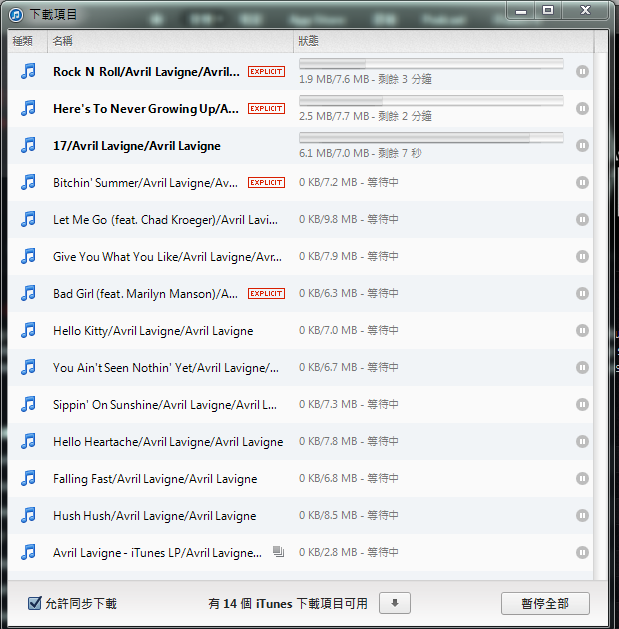
Task: Click EXPLICIT badge on Bitchin' Summer
Action: [266, 183]
